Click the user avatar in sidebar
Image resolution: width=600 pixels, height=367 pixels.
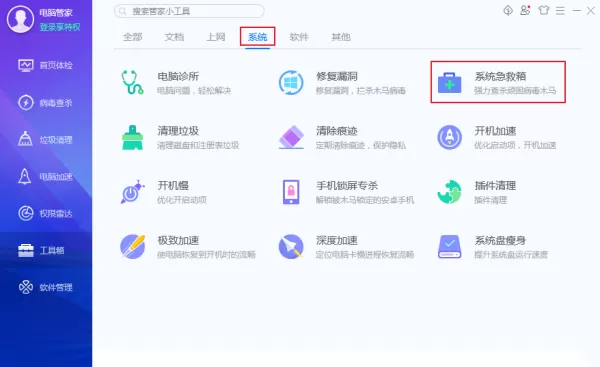(x=20, y=19)
